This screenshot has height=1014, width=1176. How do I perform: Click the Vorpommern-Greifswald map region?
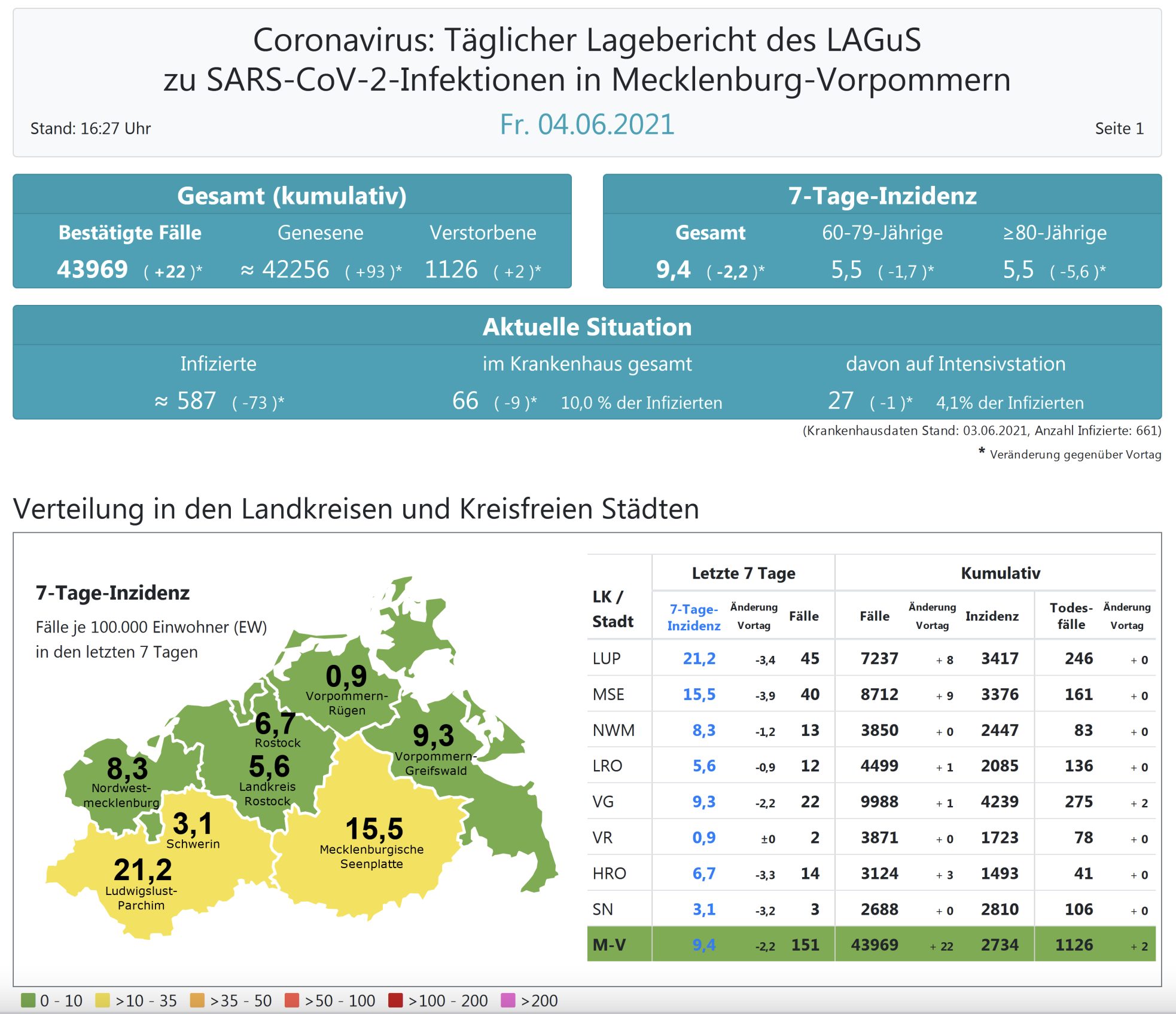click(x=434, y=747)
